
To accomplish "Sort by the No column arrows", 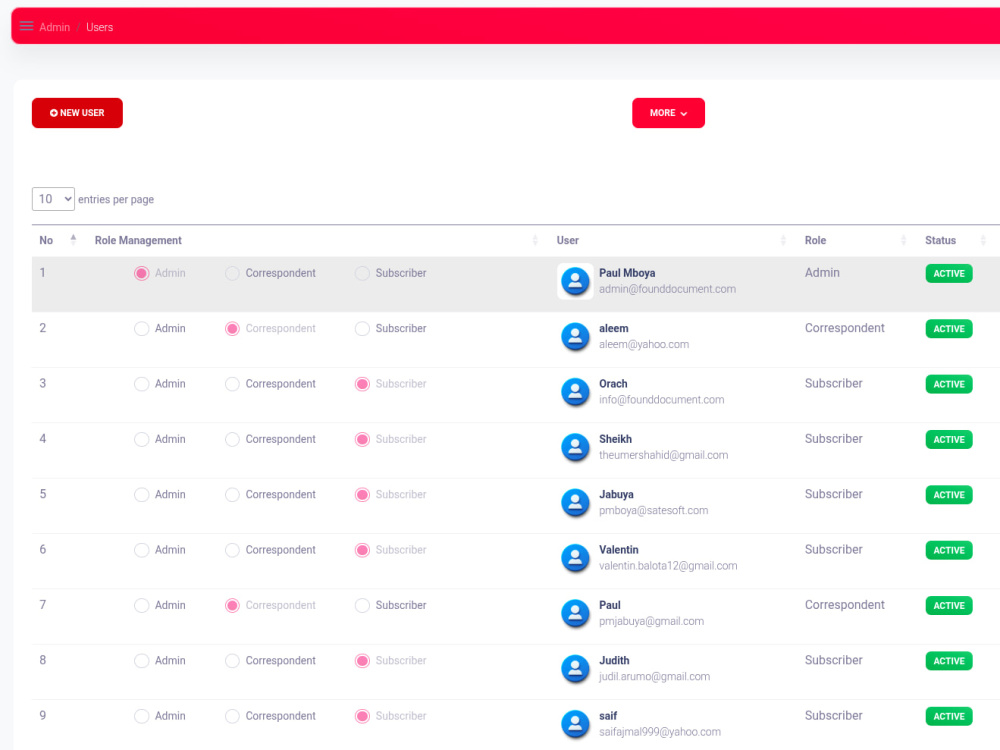I will 73,240.
